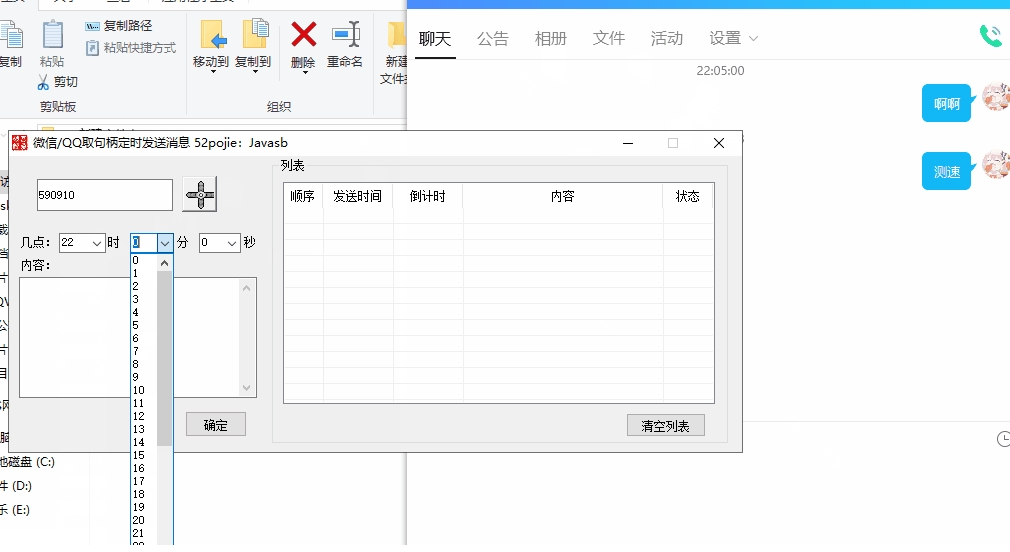The image size is (1010, 552).
Task: Click the green phone call icon
Action: click(x=990, y=37)
